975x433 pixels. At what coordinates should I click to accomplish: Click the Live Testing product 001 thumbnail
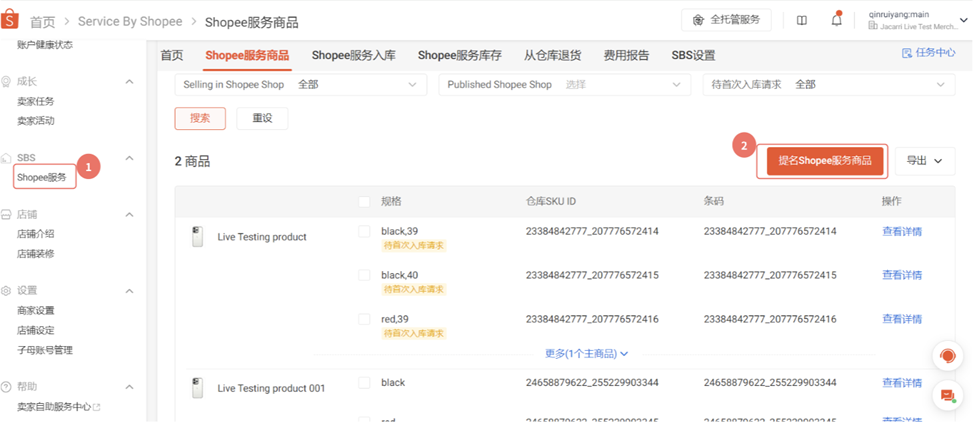click(x=197, y=388)
